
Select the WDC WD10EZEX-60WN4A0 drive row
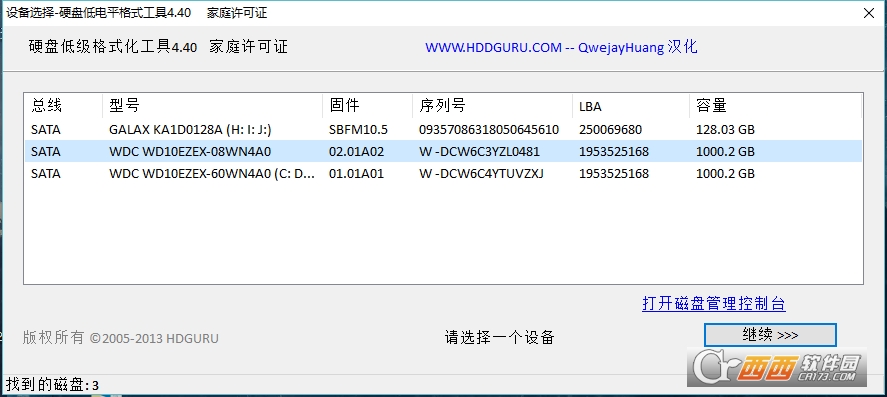pyautogui.click(x=444, y=174)
